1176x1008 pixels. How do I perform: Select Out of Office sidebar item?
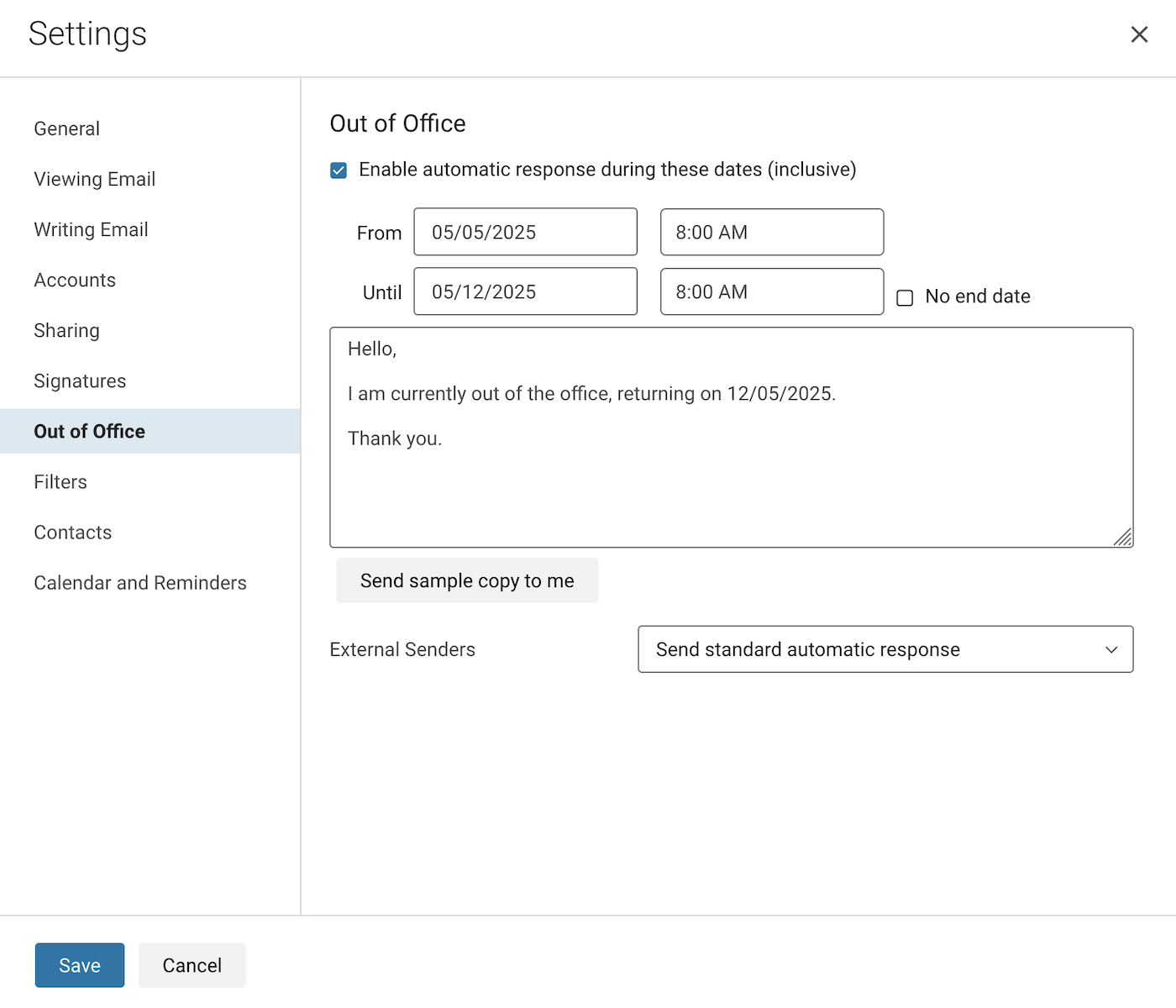[90, 431]
